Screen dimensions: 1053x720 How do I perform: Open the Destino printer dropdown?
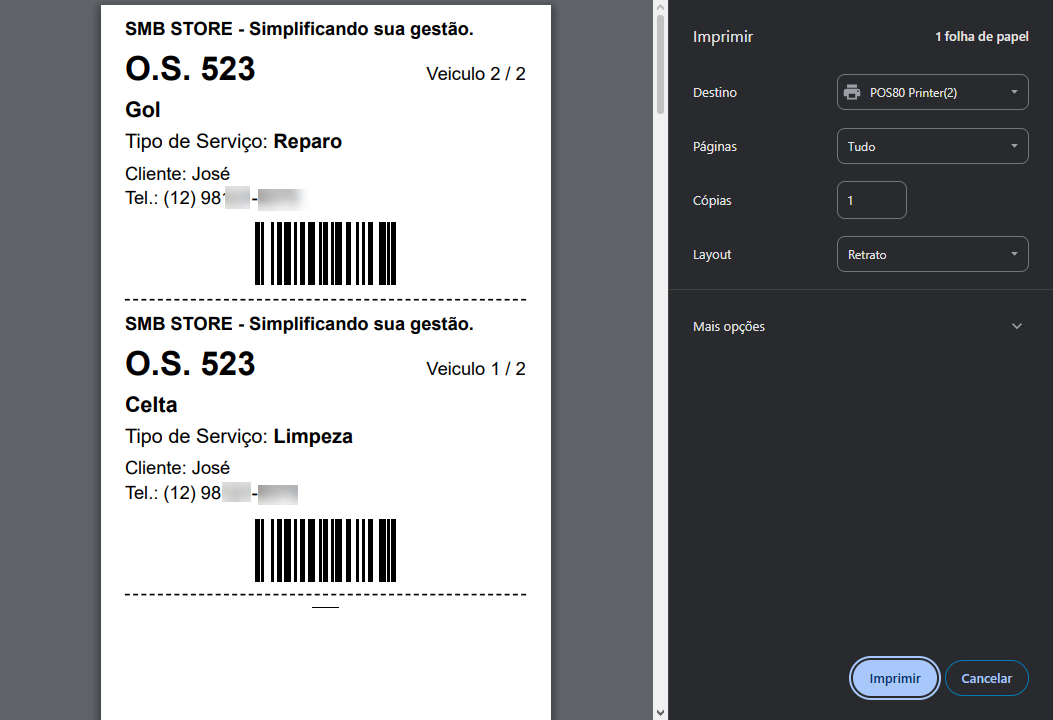point(932,92)
